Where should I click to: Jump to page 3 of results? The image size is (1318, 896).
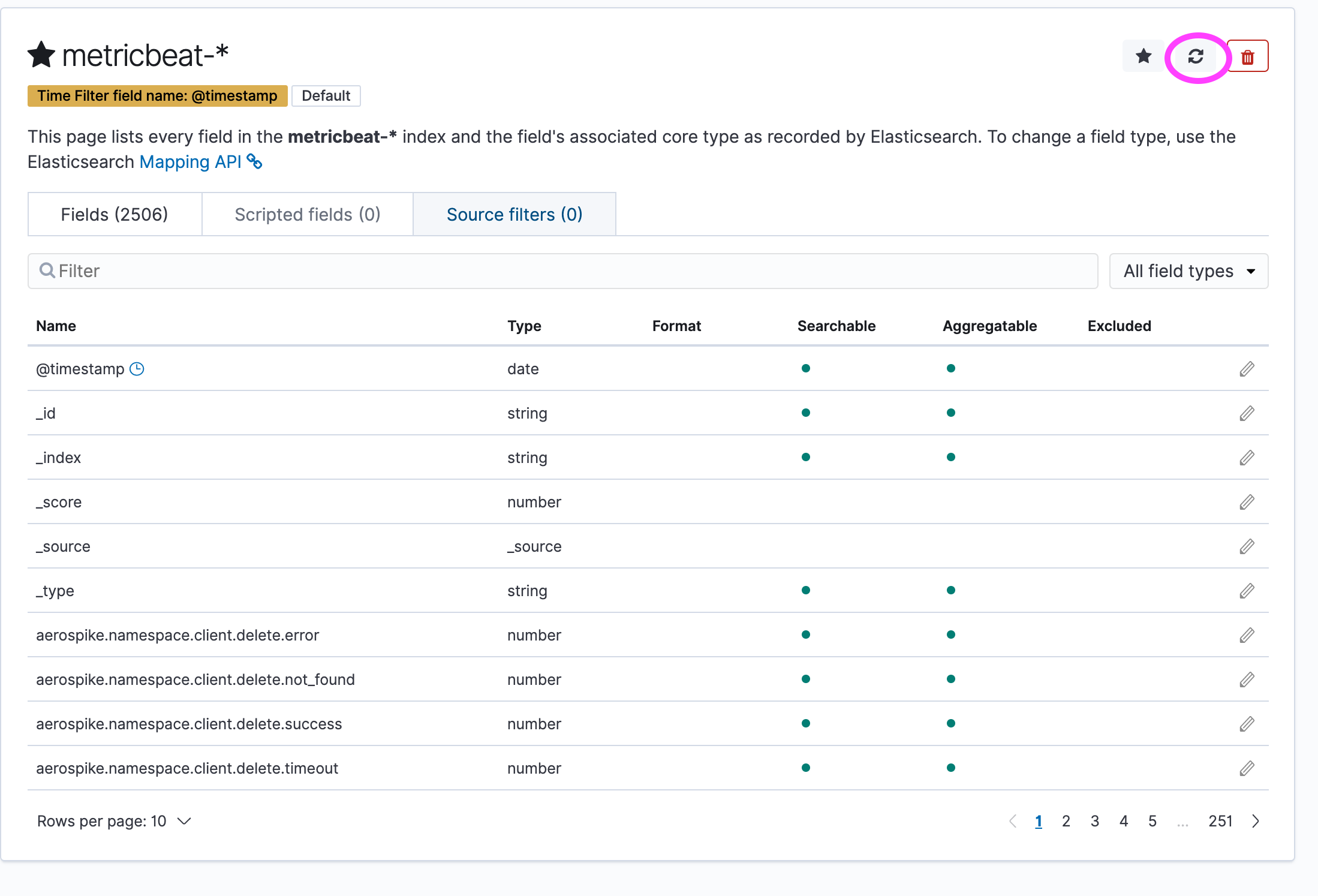[x=1094, y=821]
